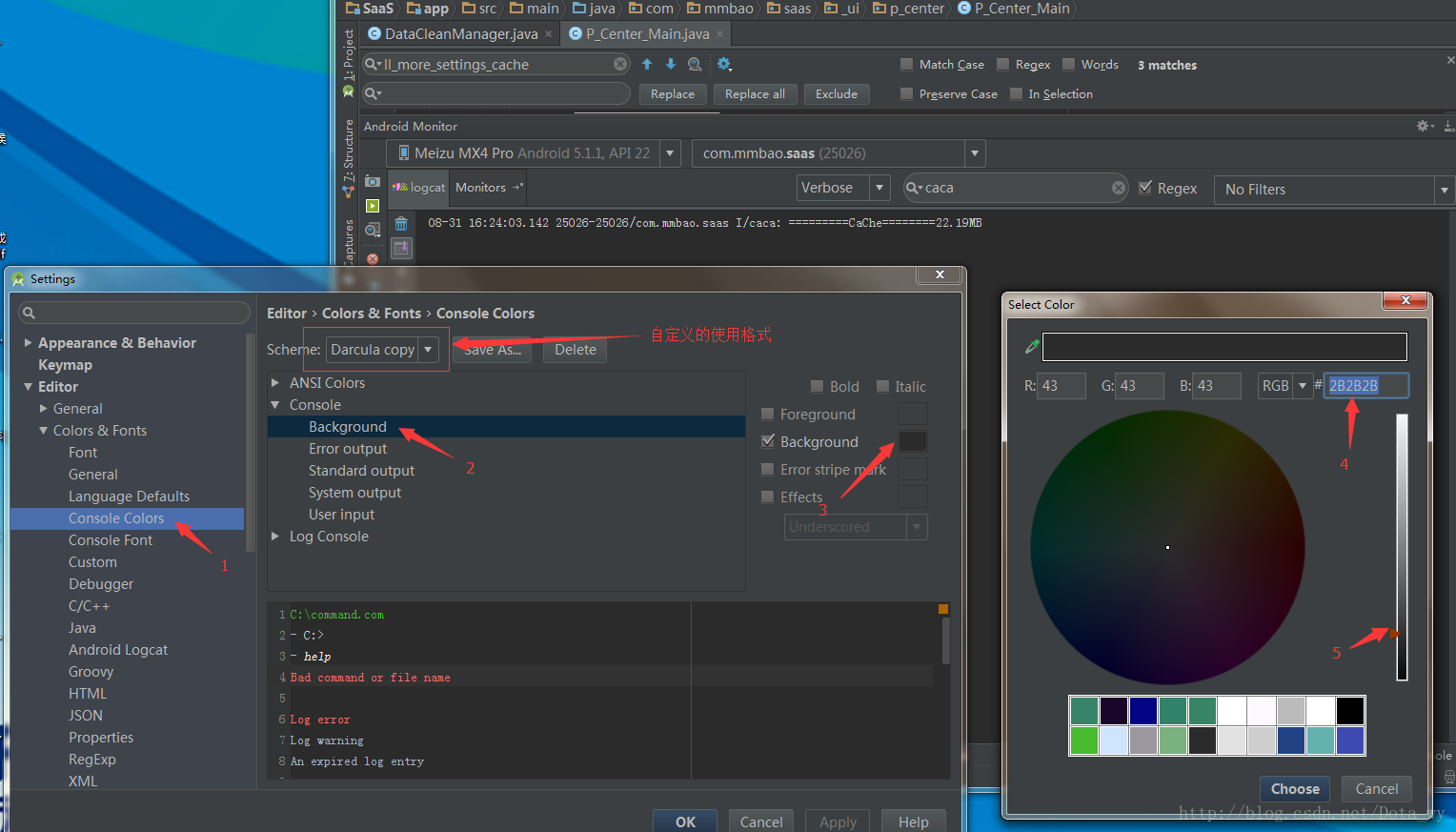
Task: Click Apply in the Settings dialog
Action: [838, 822]
